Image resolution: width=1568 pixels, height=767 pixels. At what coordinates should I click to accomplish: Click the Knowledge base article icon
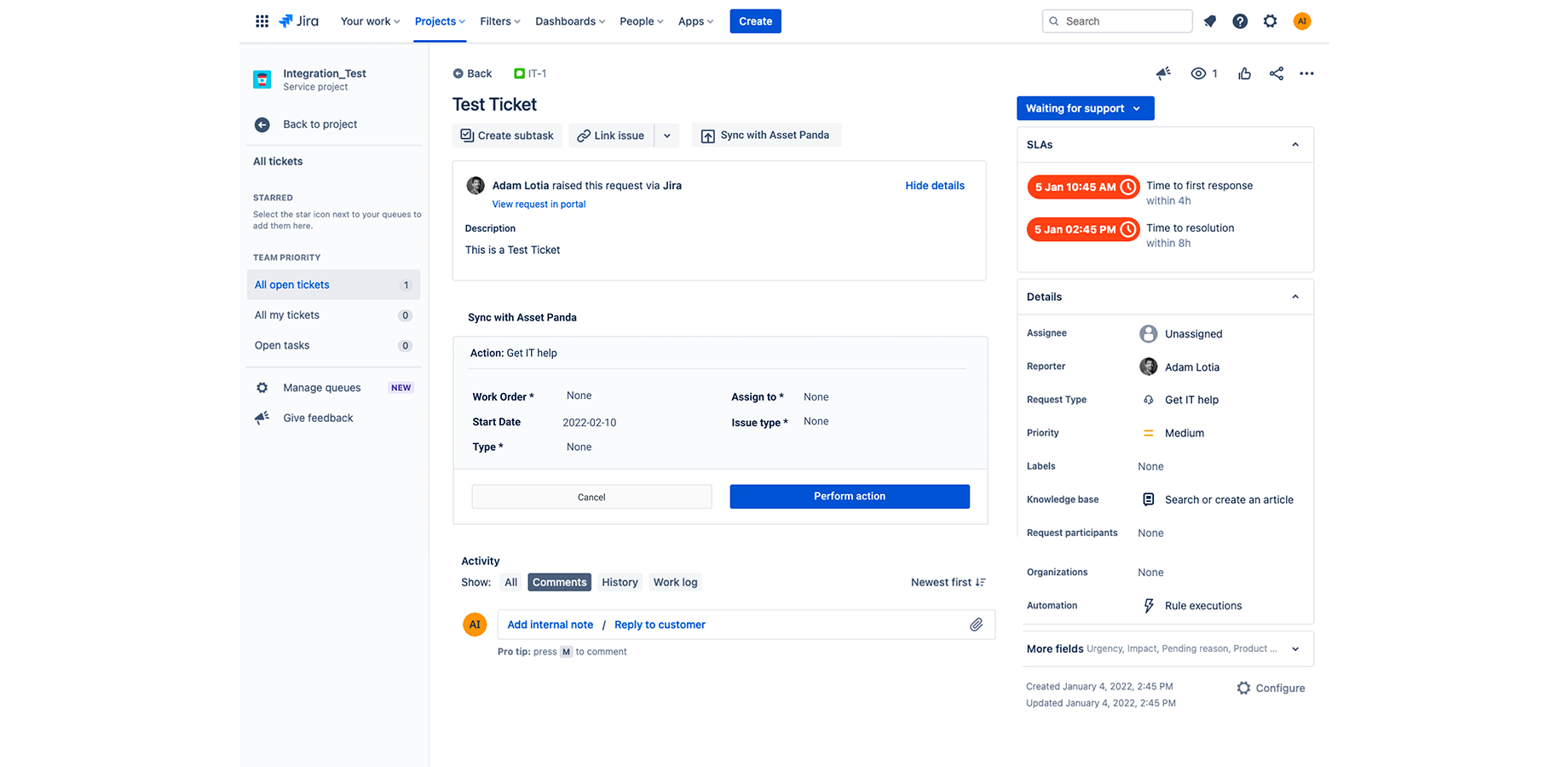point(1149,499)
